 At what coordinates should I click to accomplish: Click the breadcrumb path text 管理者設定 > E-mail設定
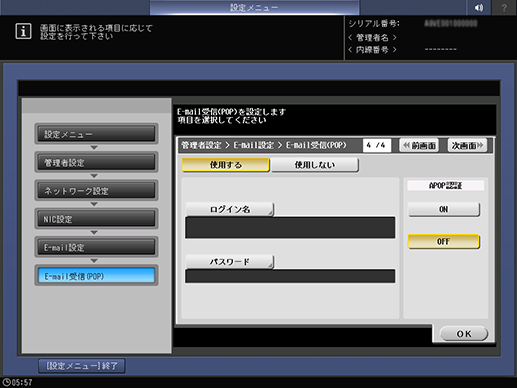click(x=228, y=145)
